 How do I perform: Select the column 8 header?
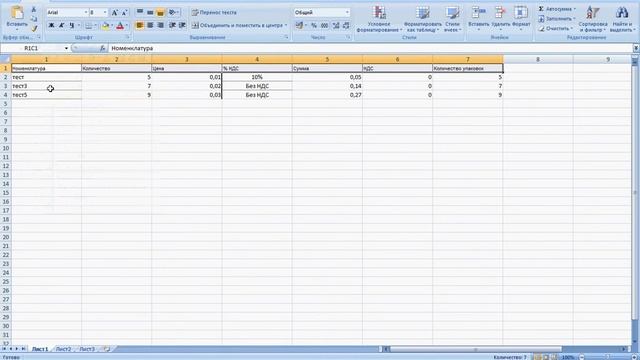(538, 60)
